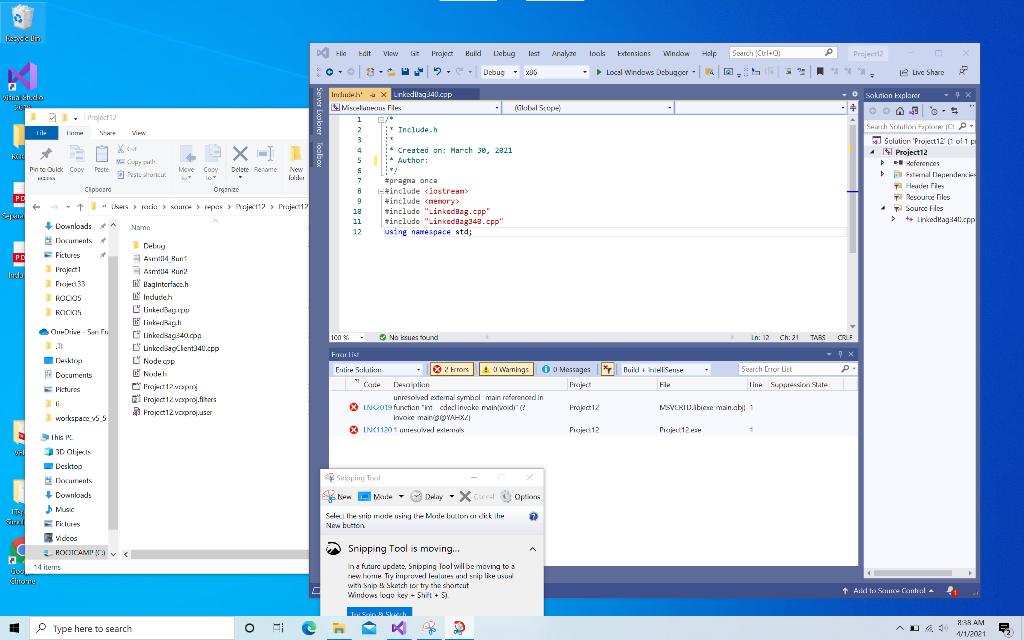
Task: Click the Live Share button
Action: [921, 72]
